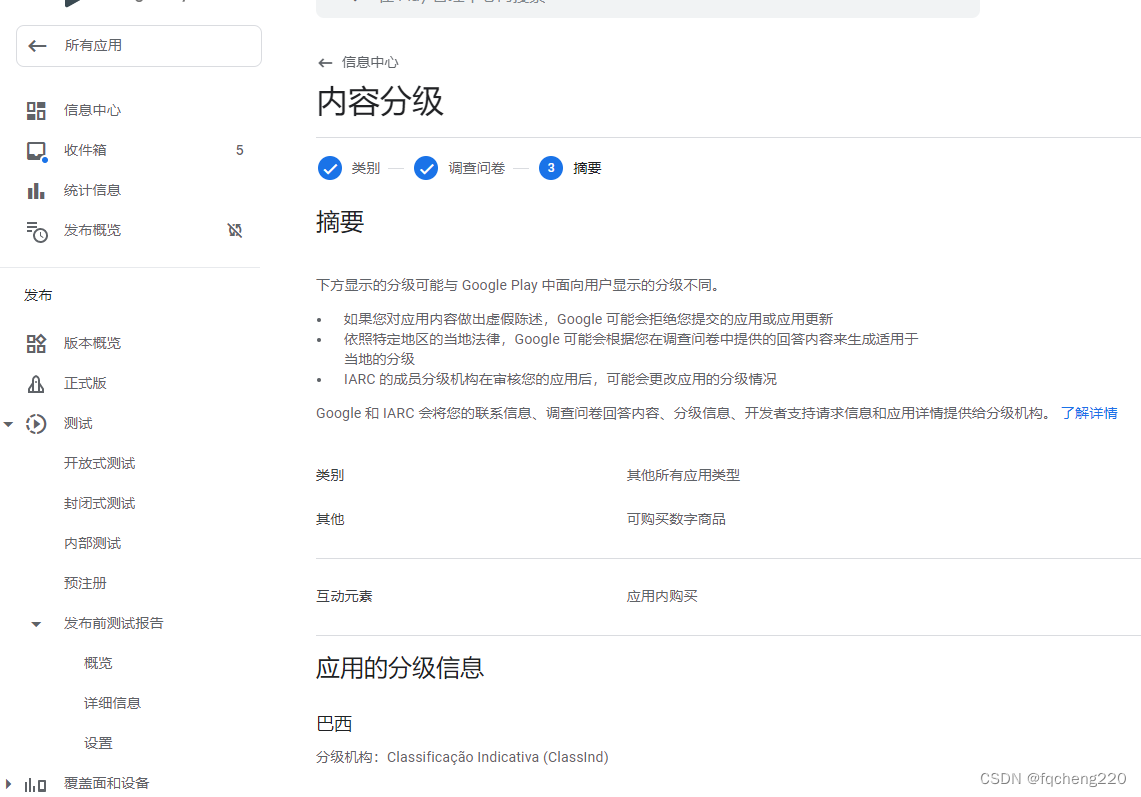Open the 预注册 page
The width and height of the screenshot is (1141, 797).
pos(85,583)
